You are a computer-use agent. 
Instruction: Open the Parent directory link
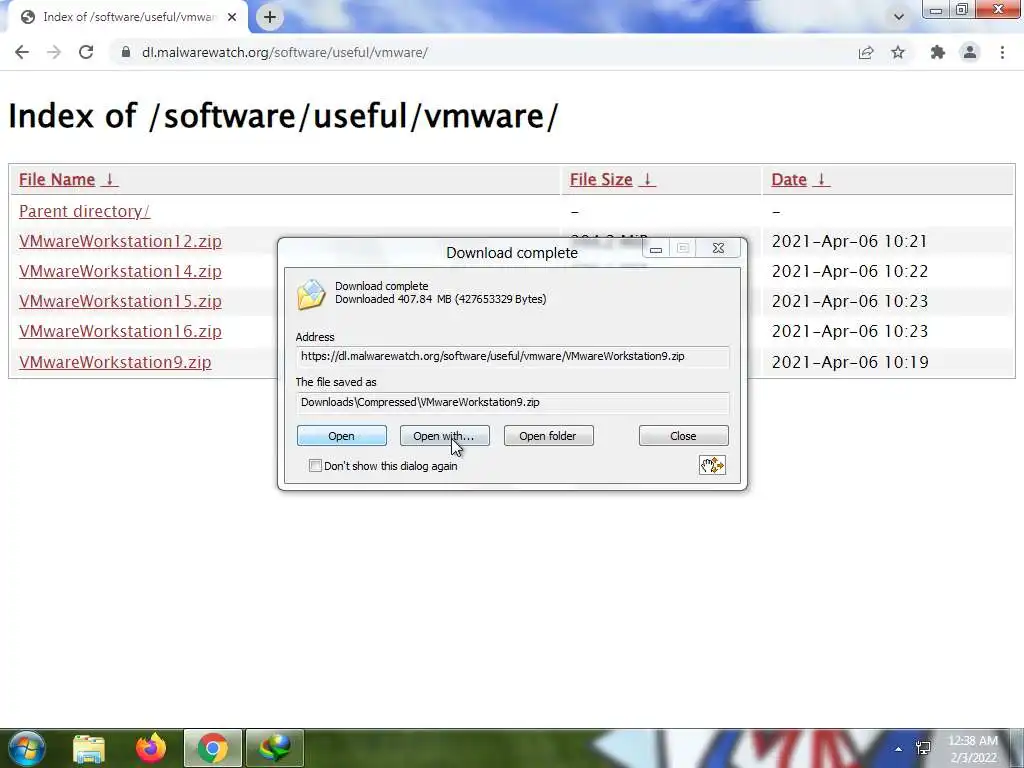tap(84, 211)
